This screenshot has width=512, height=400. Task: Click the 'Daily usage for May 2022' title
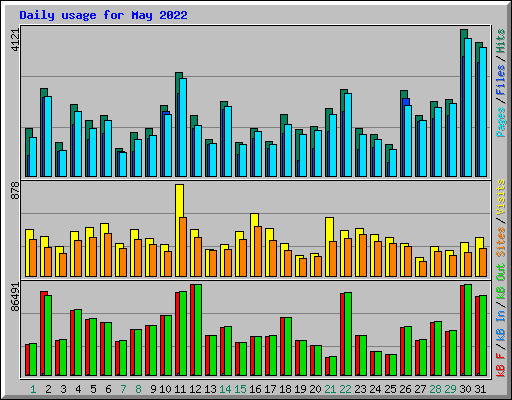[x=103, y=15]
